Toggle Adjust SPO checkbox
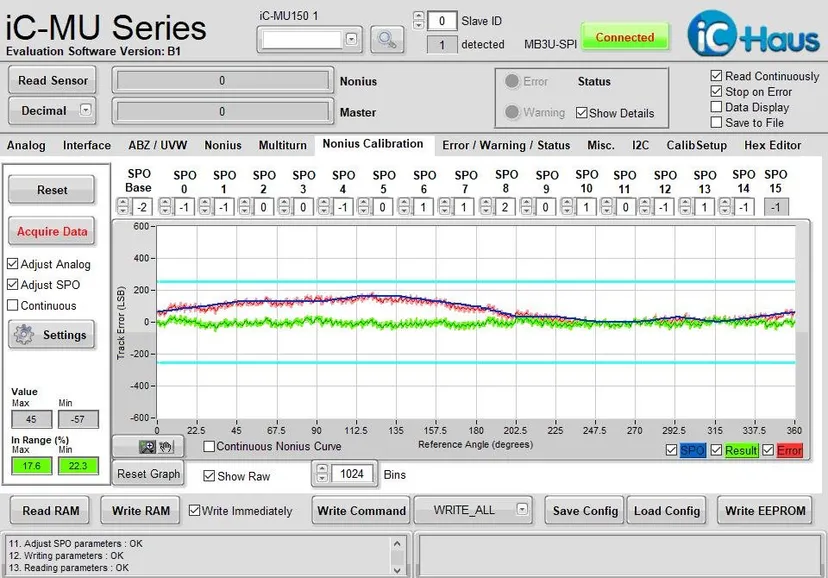The width and height of the screenshot is (828, 578). 13,285
